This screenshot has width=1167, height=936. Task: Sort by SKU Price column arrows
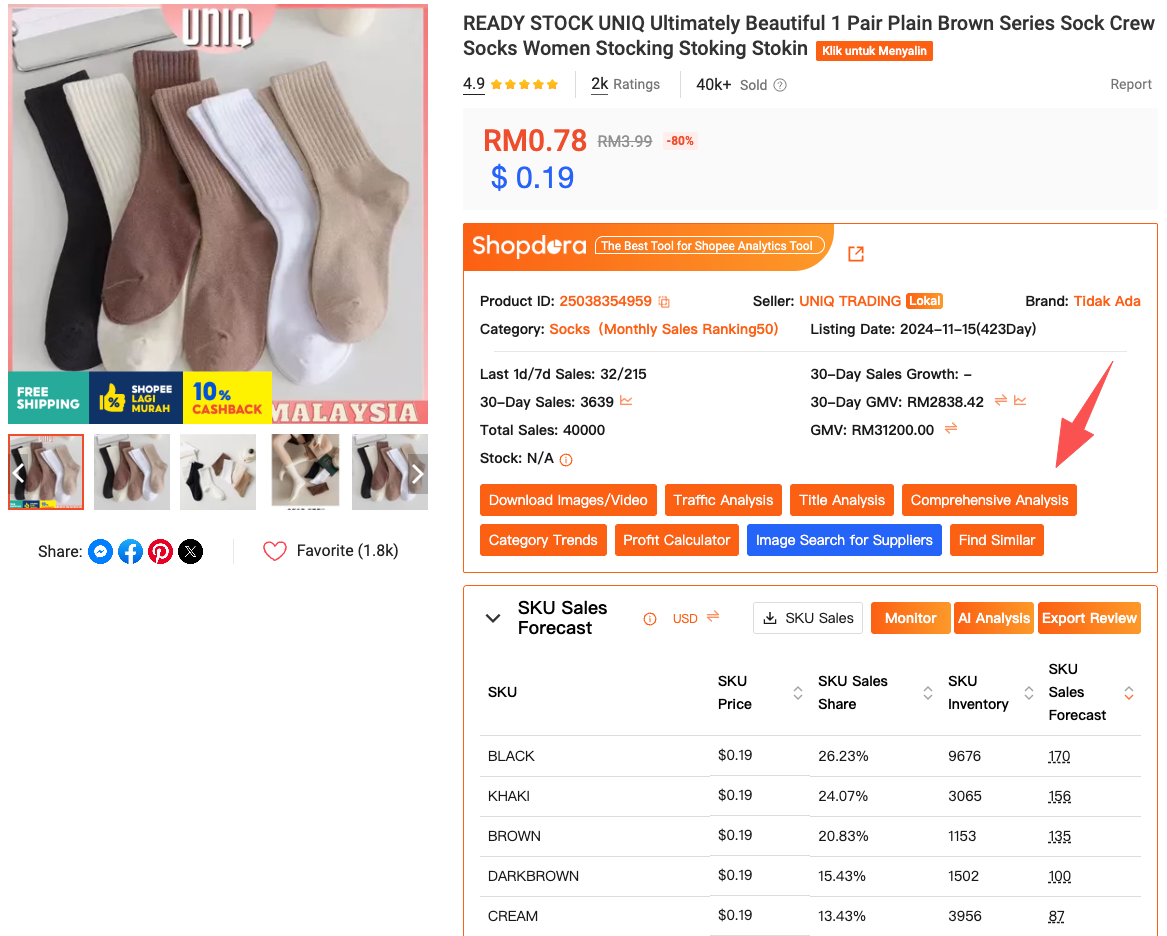click(798, 692)
